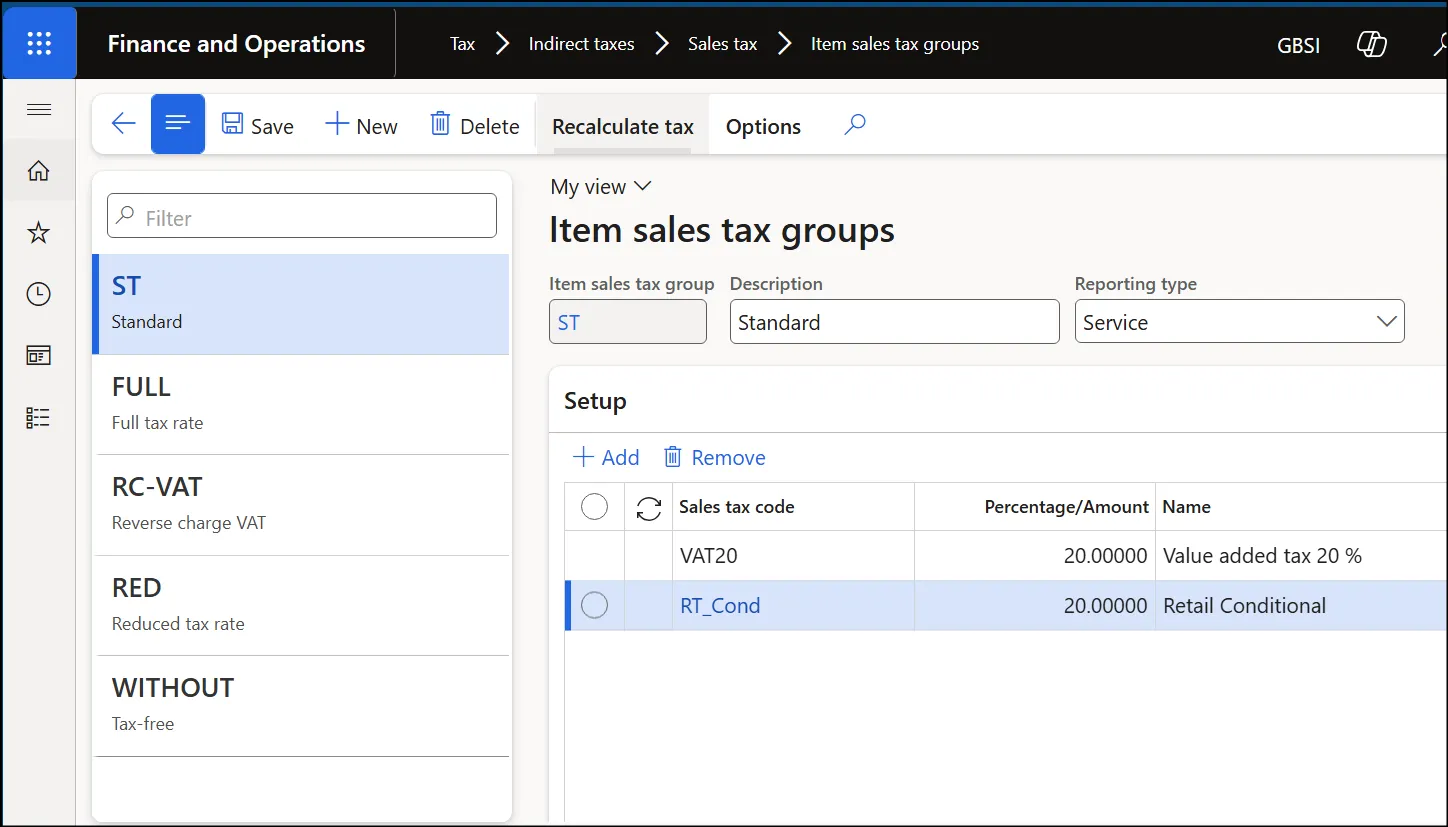
Task: Open the Recalculate tax tab
Action: pyautogui.click(x=623, y=126)
